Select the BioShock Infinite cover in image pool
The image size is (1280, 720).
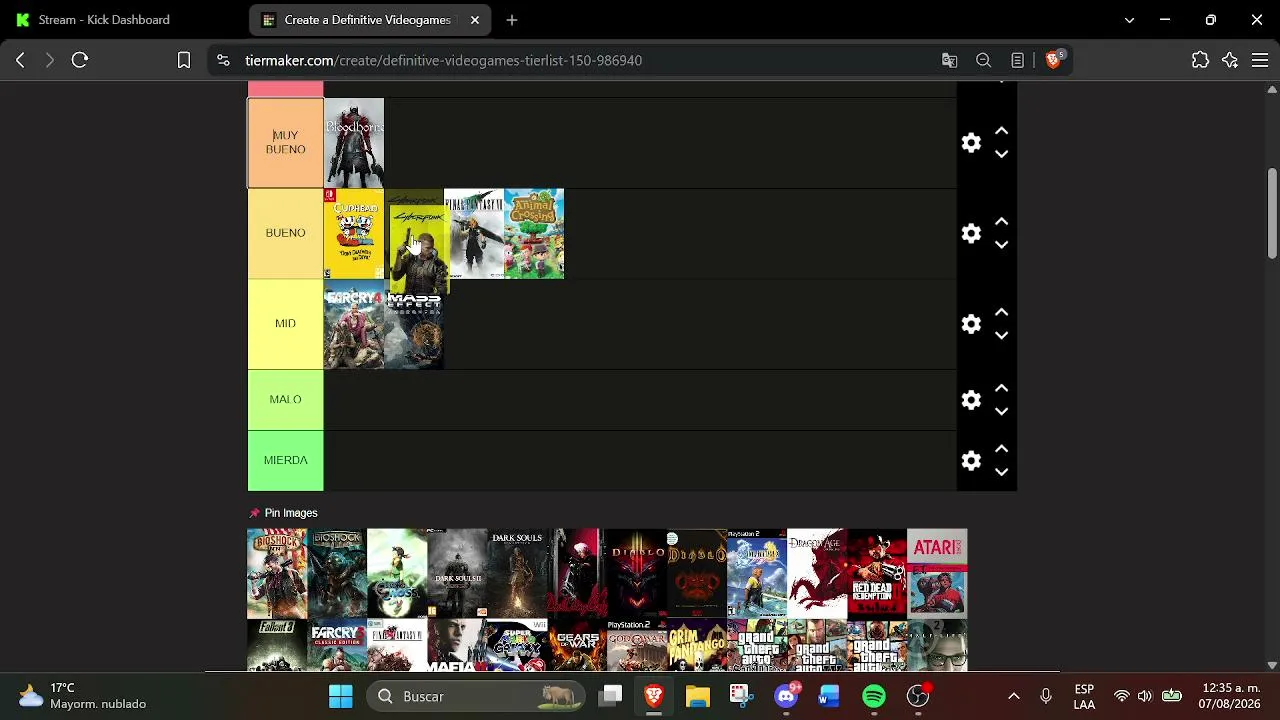point(277,574)
